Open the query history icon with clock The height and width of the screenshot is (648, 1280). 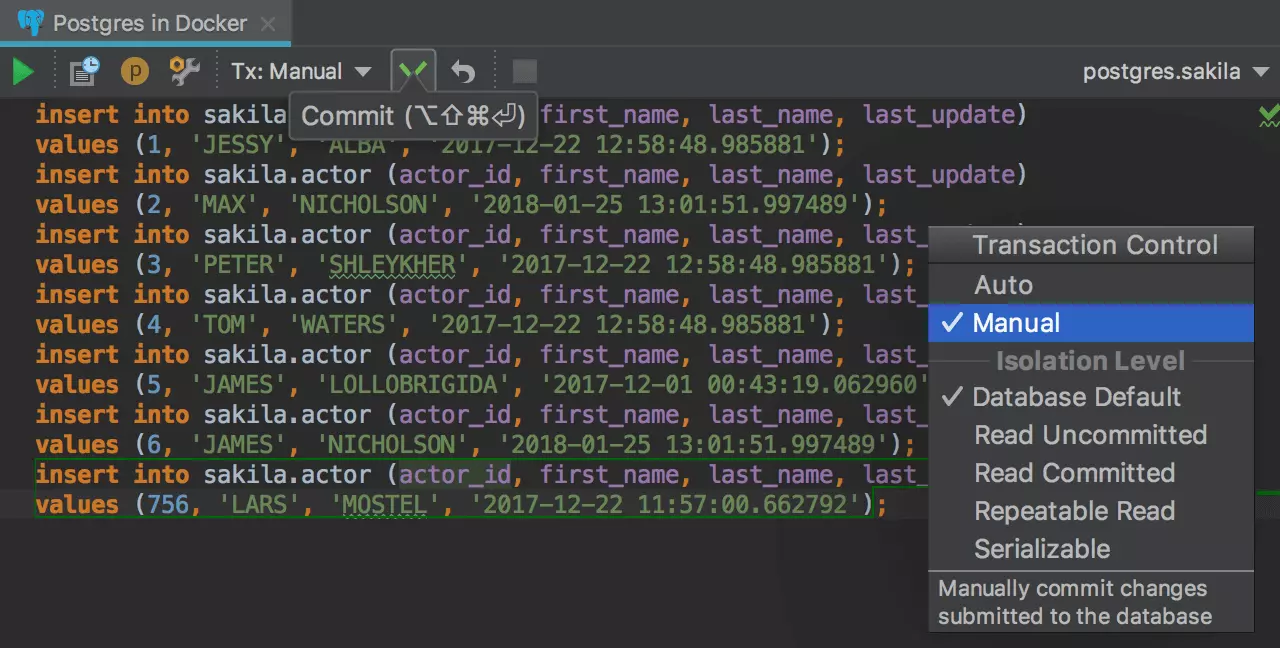coord(84,71)
